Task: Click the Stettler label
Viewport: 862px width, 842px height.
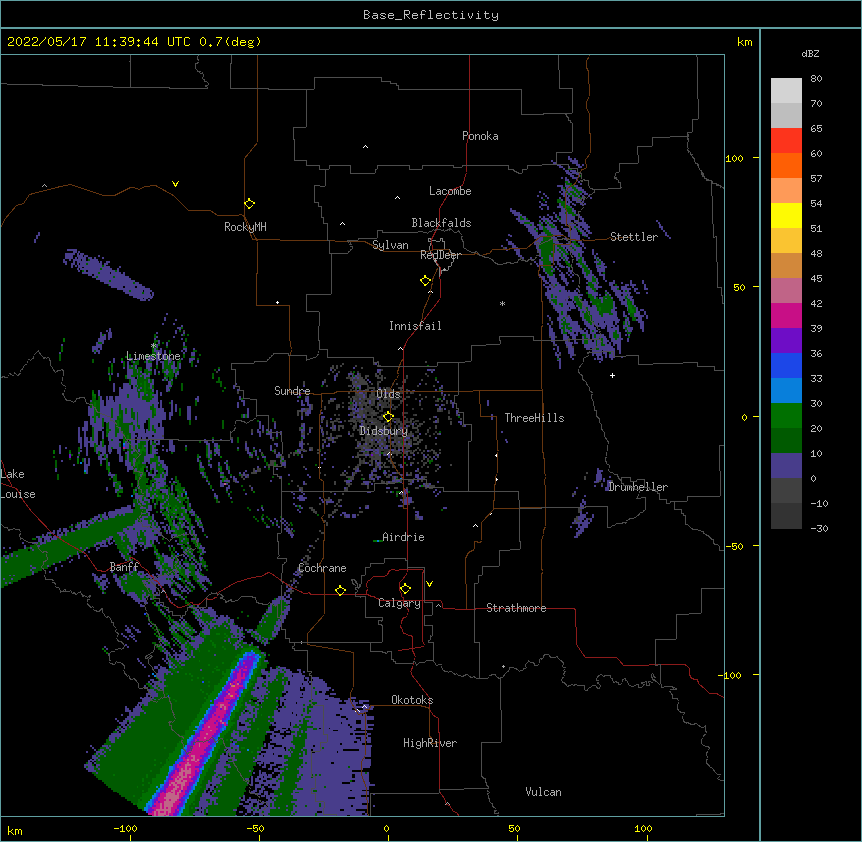Action: point(634,237)
